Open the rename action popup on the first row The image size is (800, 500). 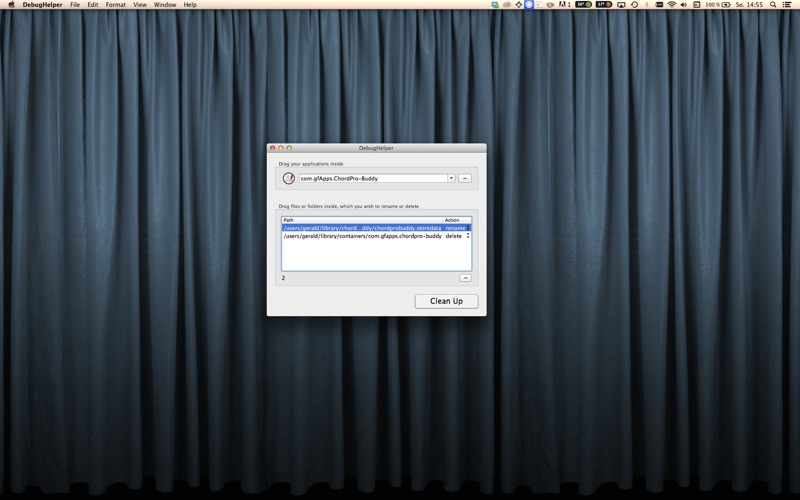458,228
